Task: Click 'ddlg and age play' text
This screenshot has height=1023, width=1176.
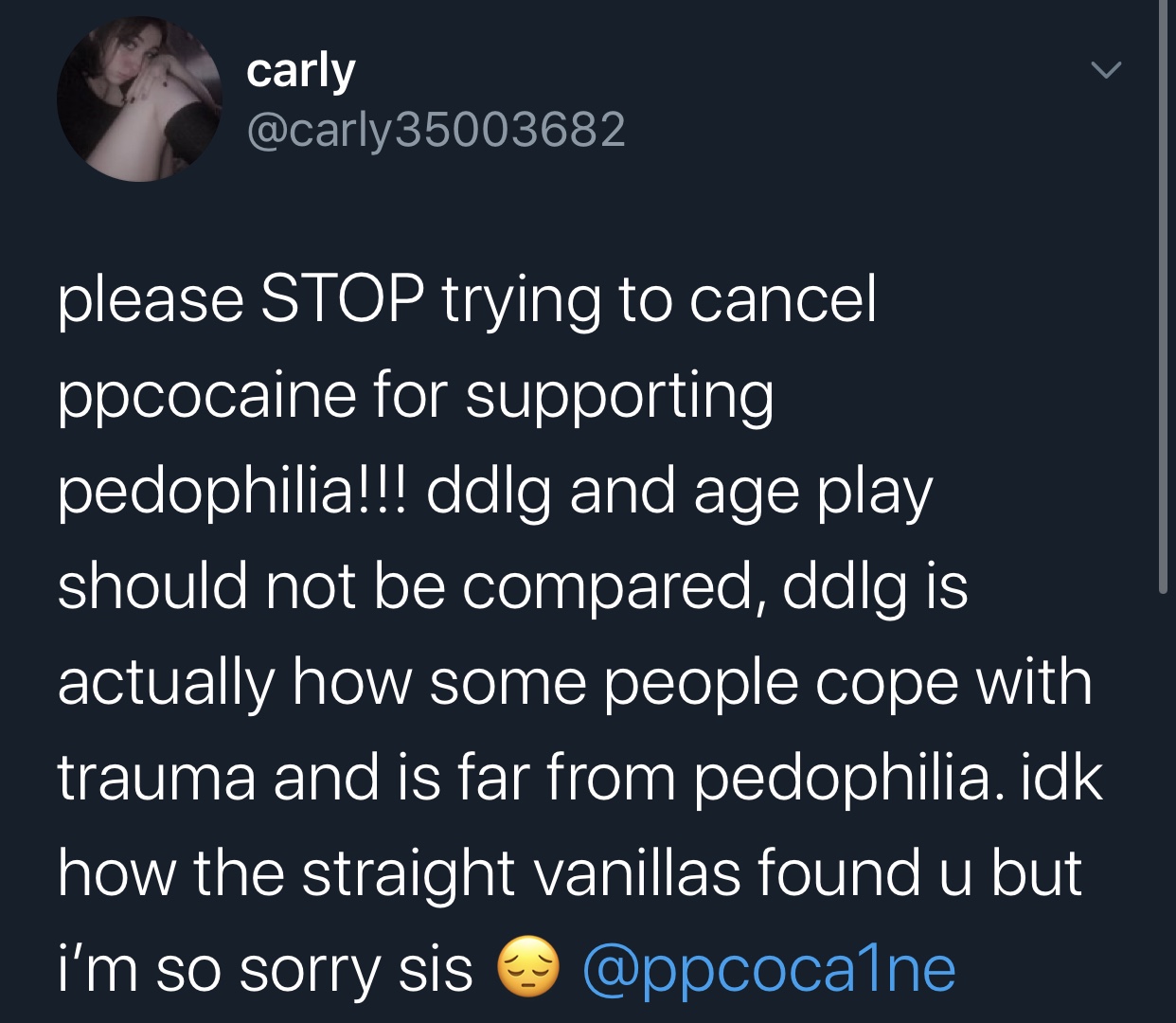Action: coord(680,492)
